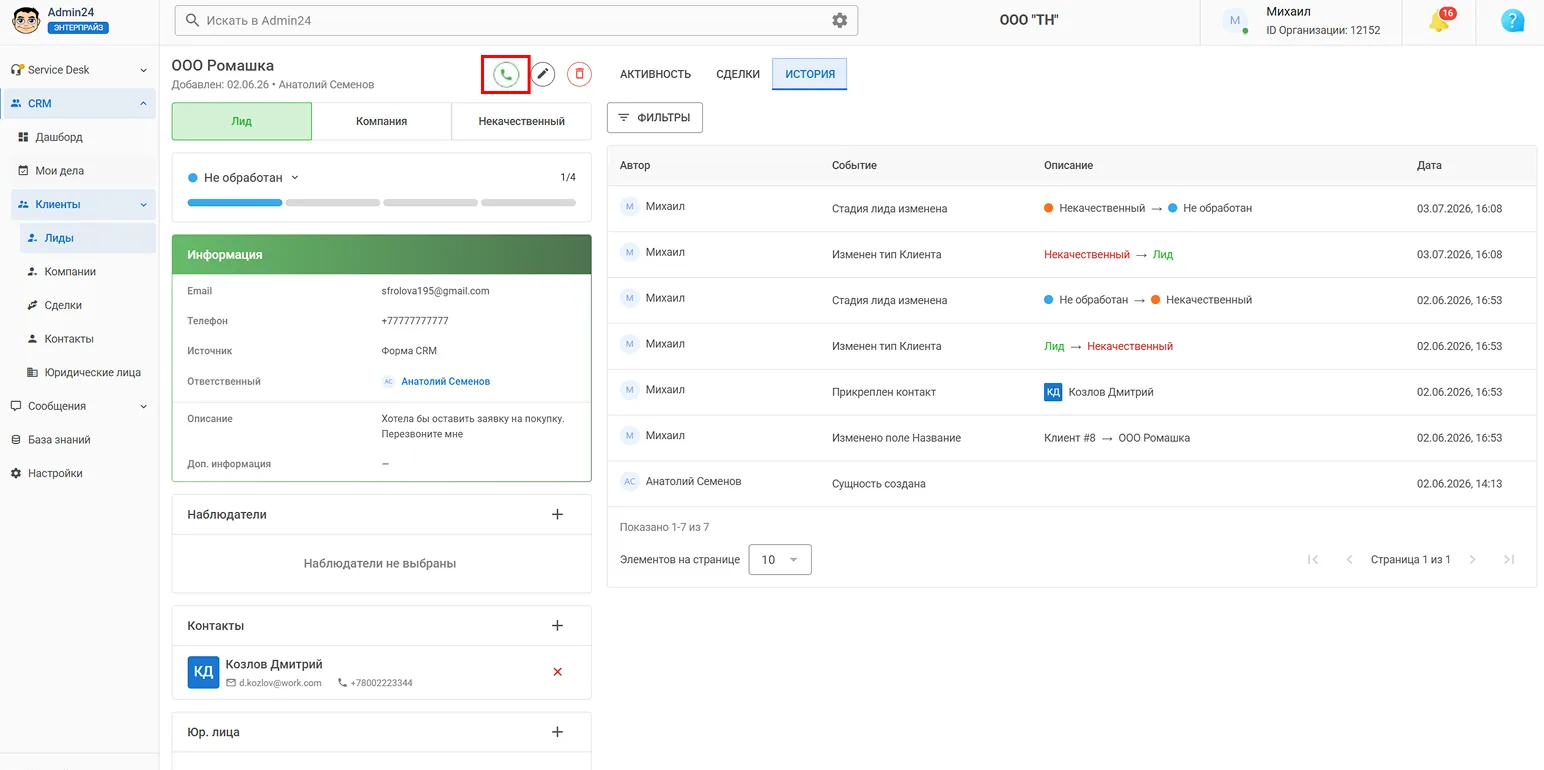Click the second lead stage progress segment
The image size is (1544, 770).
pos(333,203)
